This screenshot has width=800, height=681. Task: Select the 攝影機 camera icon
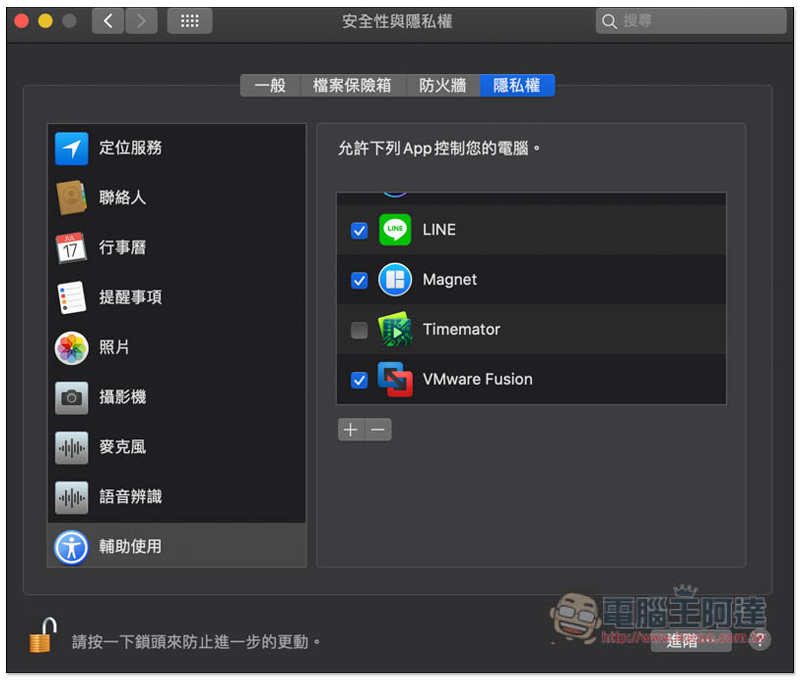tap(71, 397)
